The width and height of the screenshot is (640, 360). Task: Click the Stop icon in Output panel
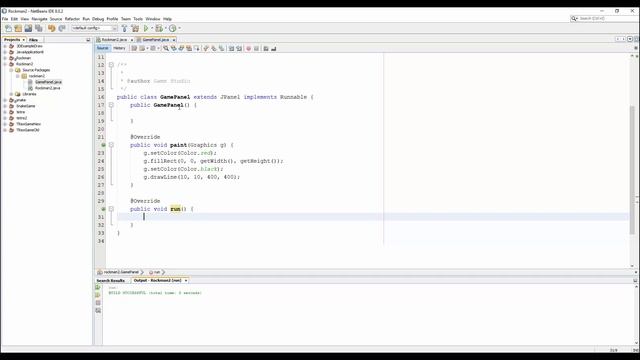tap(98, 303)
